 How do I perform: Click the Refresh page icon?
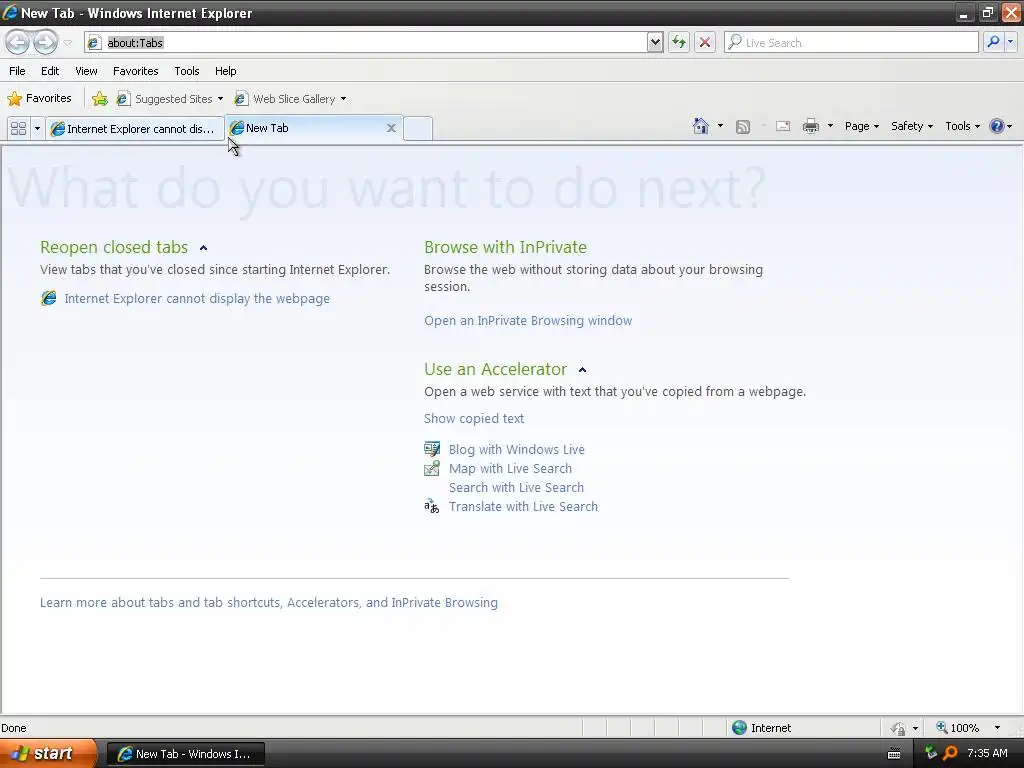coord(679,42)
